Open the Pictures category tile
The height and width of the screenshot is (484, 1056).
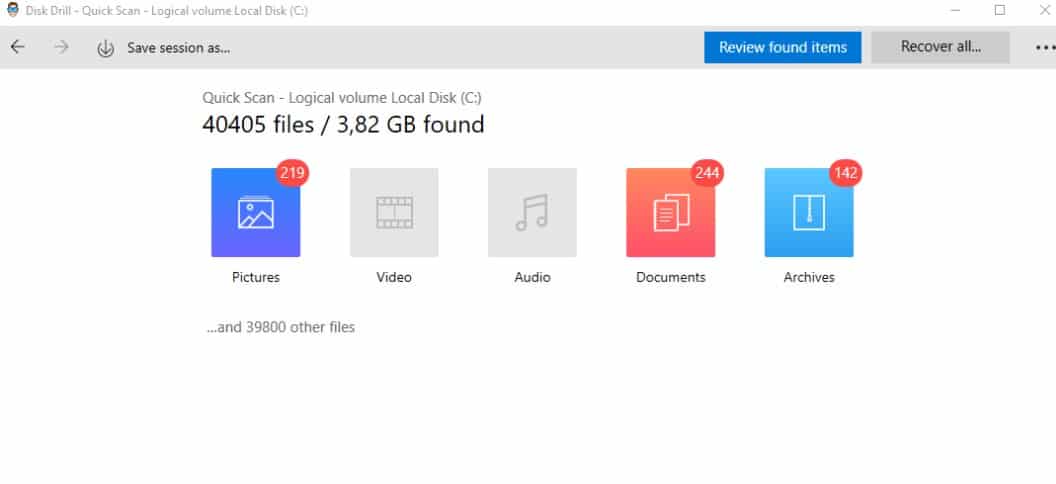[255, 213]
